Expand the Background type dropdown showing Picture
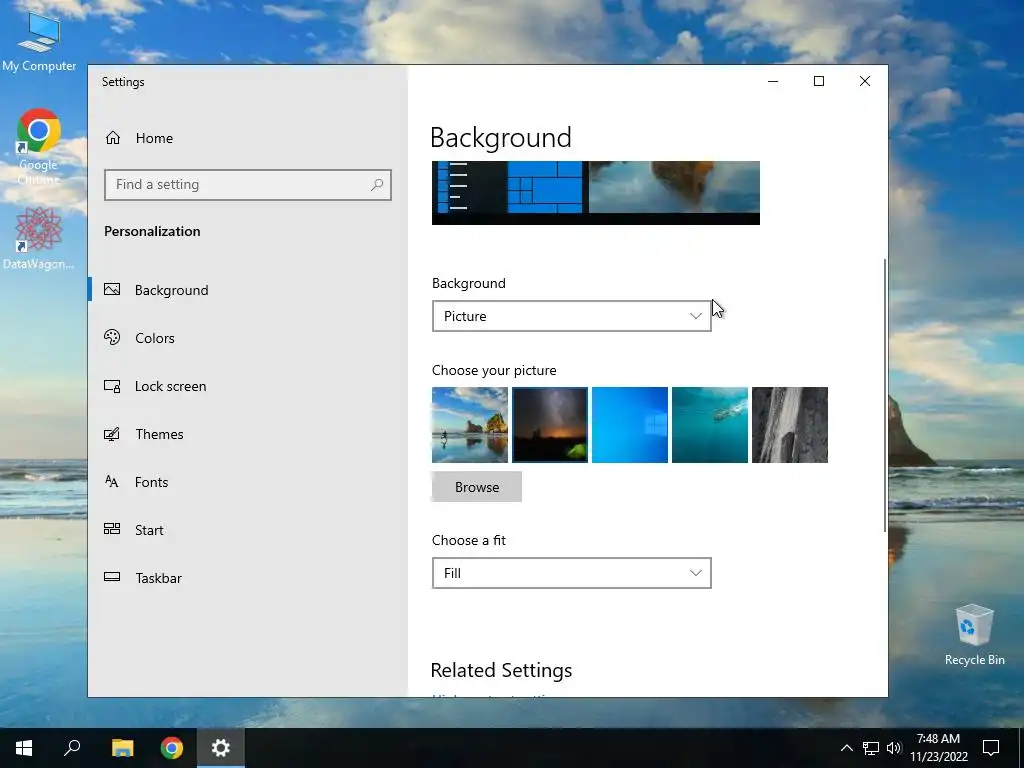1024x768 pixels. tap(571, 316)
